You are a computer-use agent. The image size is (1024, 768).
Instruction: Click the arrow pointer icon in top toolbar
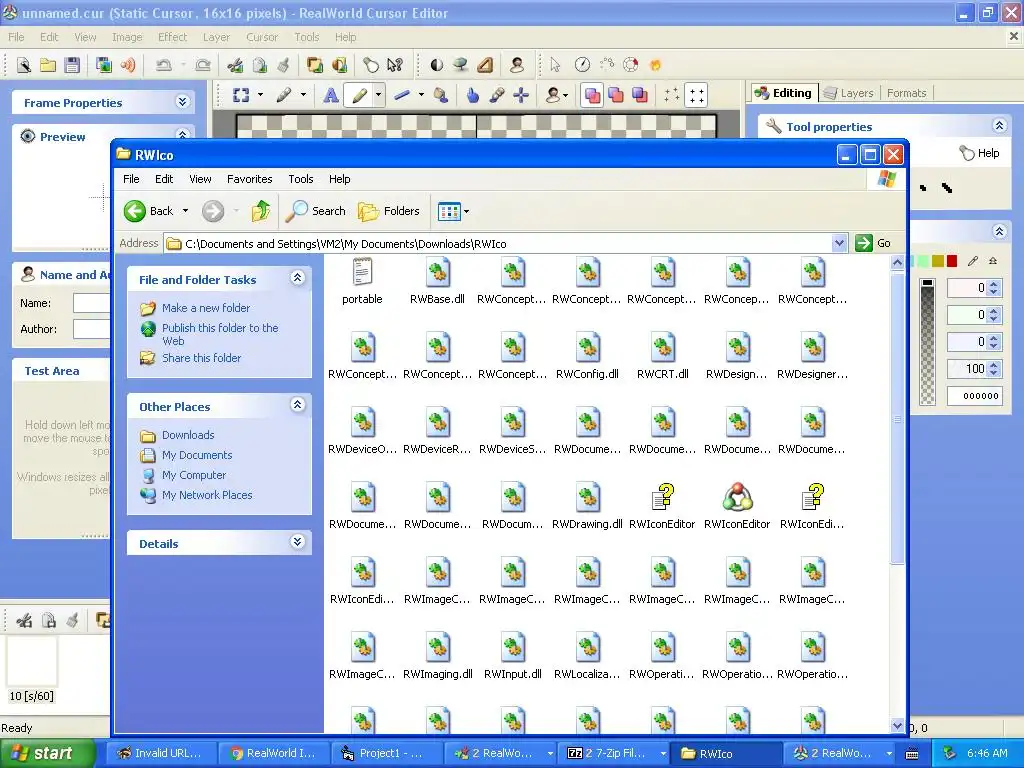click(555, 65)
